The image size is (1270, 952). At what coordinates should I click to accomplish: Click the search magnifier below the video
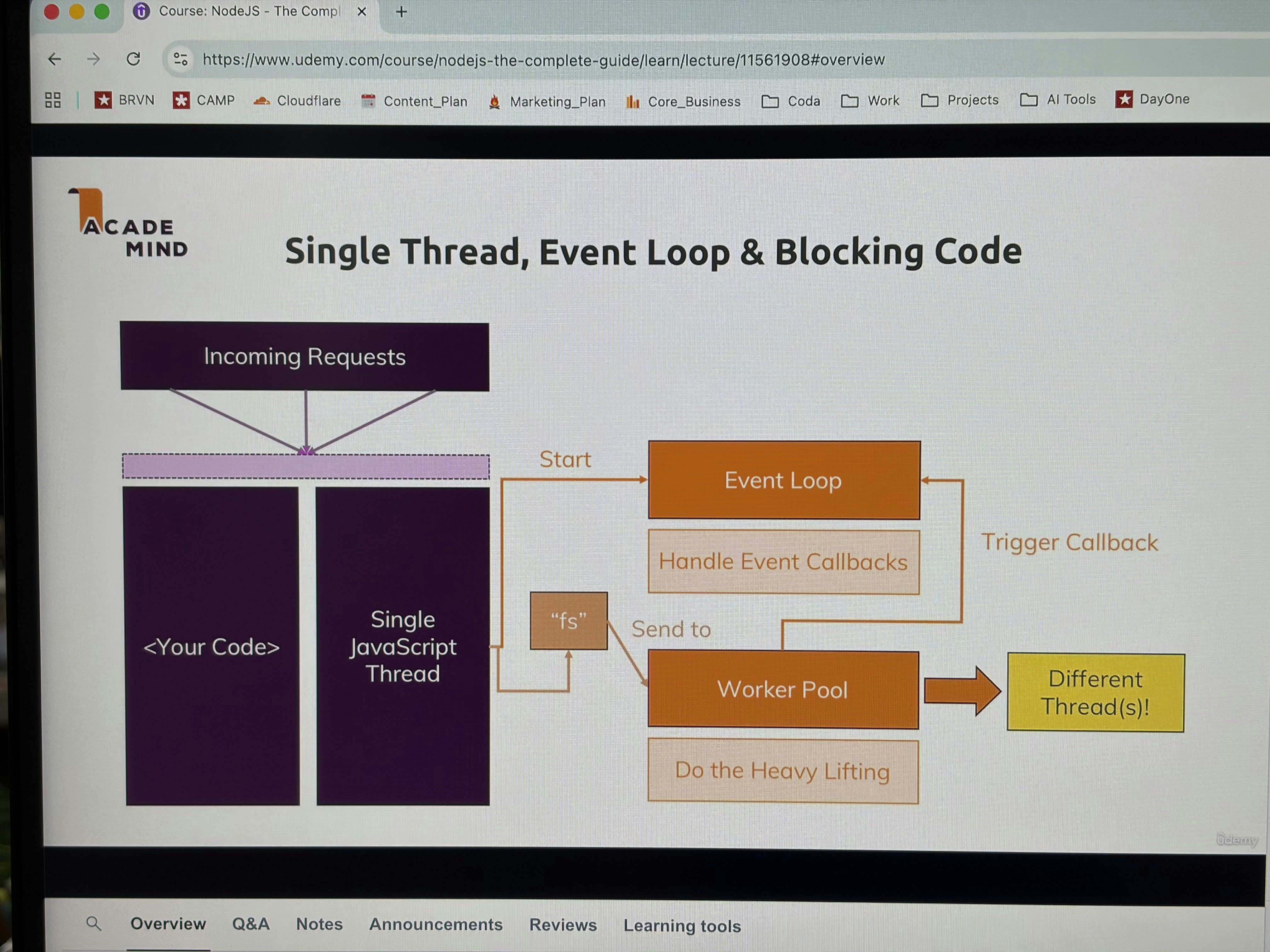pos(94,923)
